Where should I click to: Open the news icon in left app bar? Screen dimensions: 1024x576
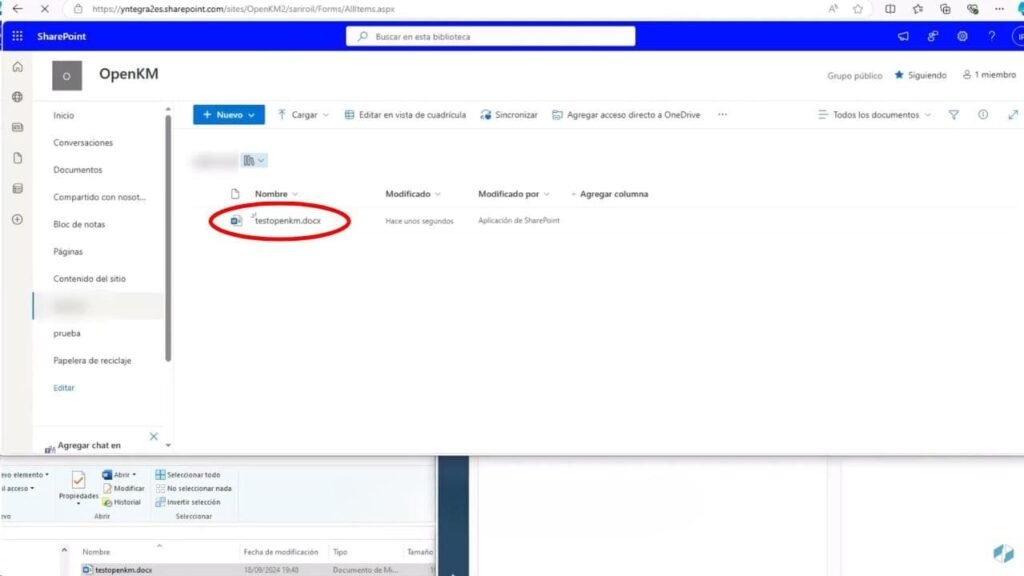pyautogui.click(x=18, y=127)
